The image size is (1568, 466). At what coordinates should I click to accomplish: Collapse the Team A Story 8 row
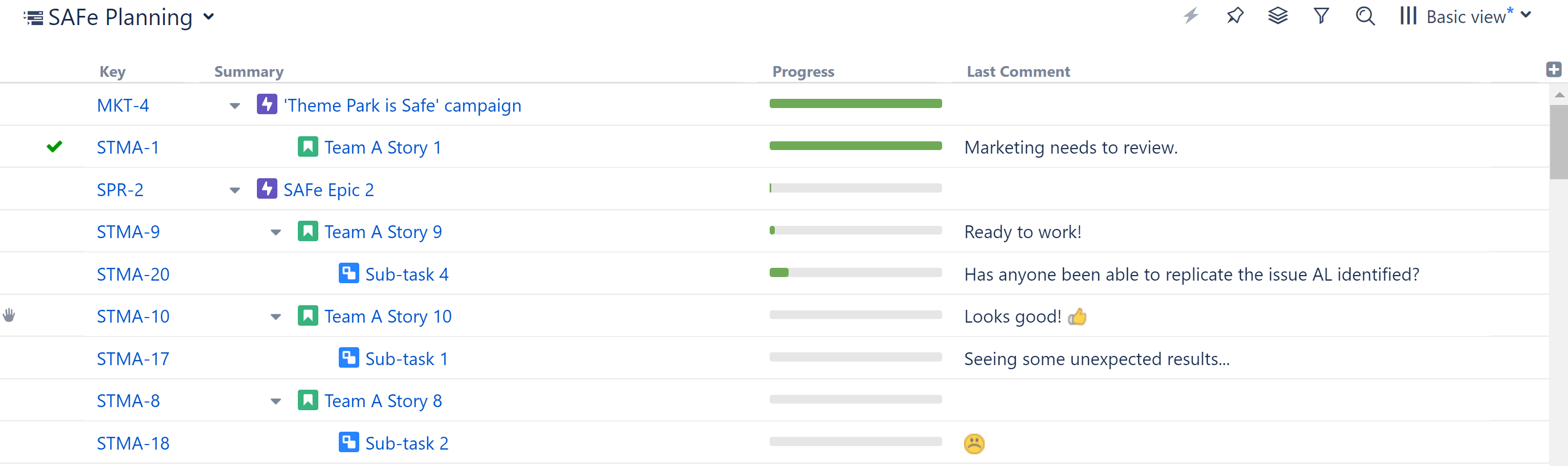pyautogui.click(x=276, y=400)
